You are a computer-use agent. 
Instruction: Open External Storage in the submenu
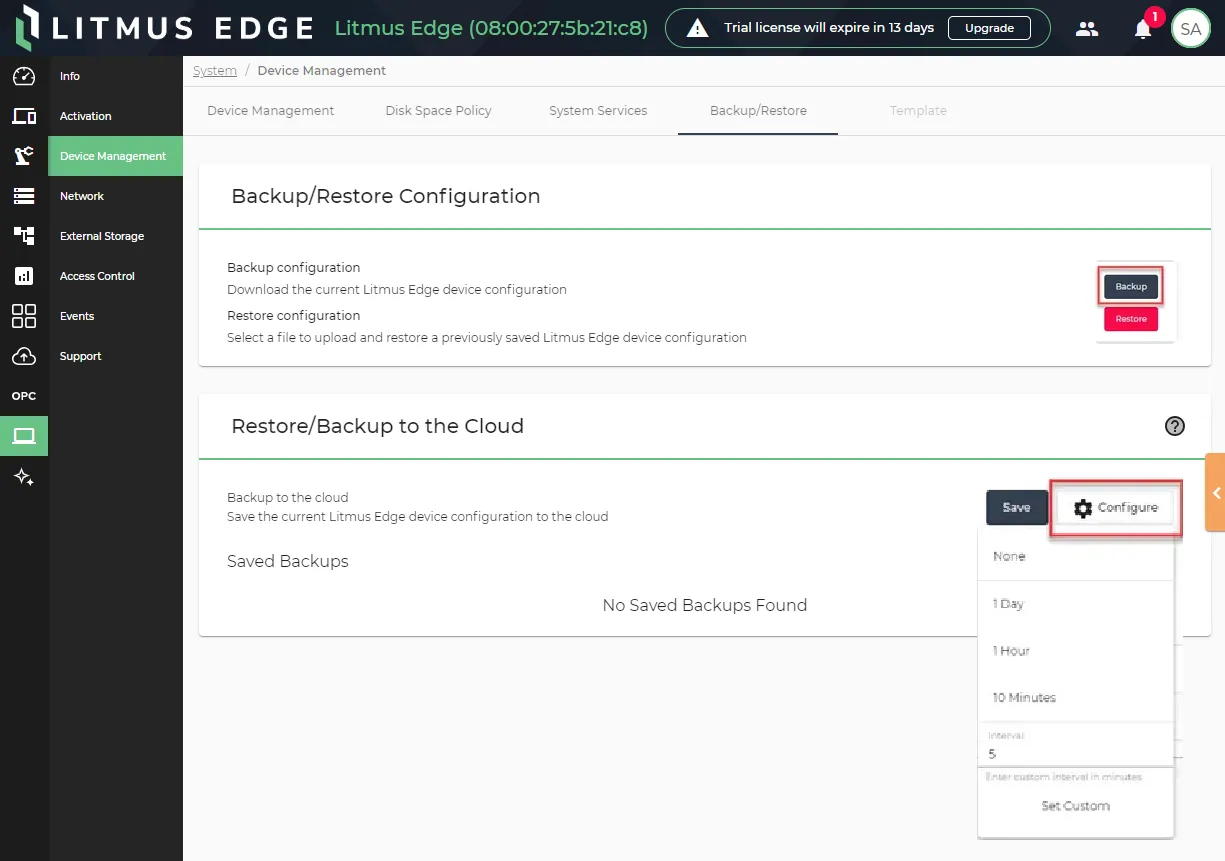pyautogui.click(x=116, y=236)
